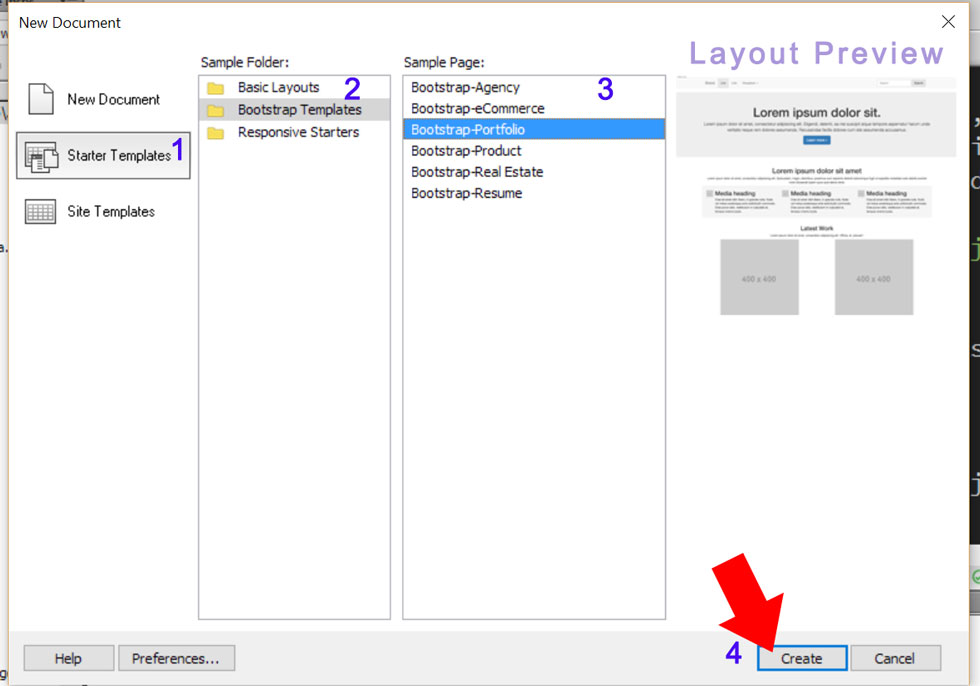Screen dimensions: 980x686
Task: Click the Create button
Action: click(802, 659)
